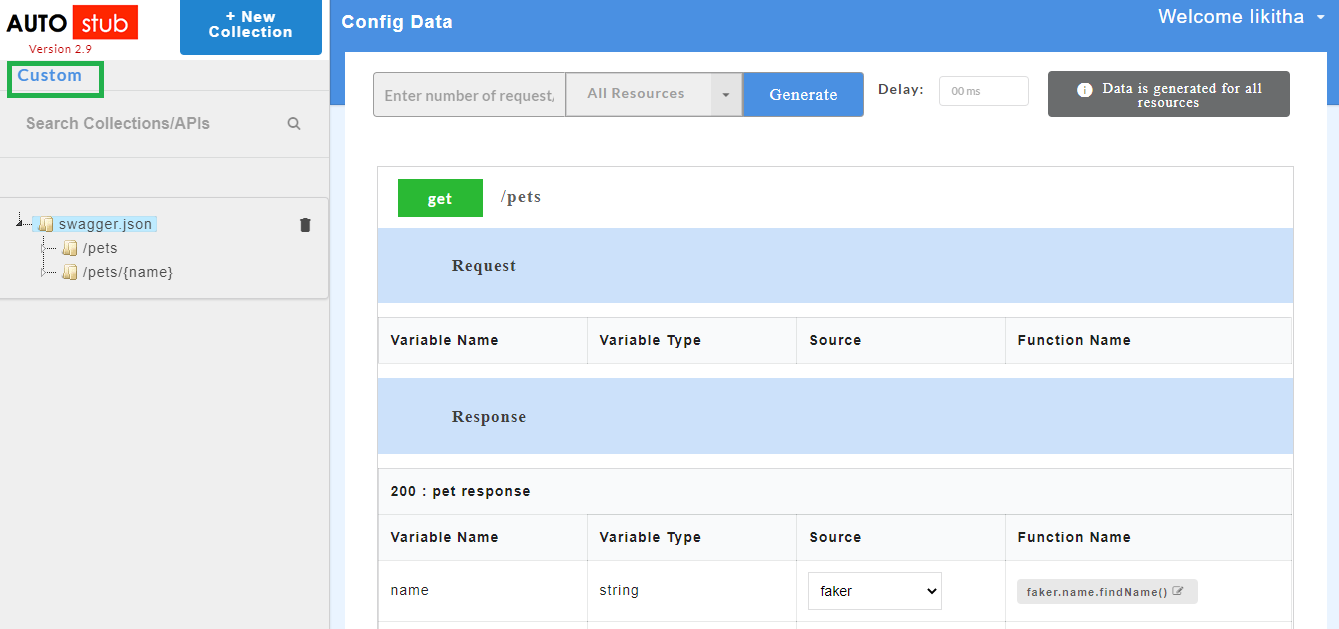Select /pets in the collections tree
This screenshot has width=1339, height=629.
pyautogui.click(x=101, y=248)
